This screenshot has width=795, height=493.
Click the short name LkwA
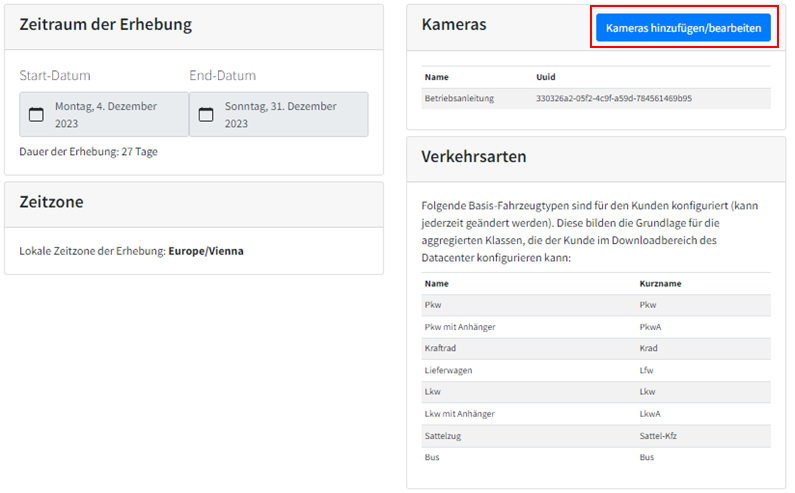pos(650,414)
